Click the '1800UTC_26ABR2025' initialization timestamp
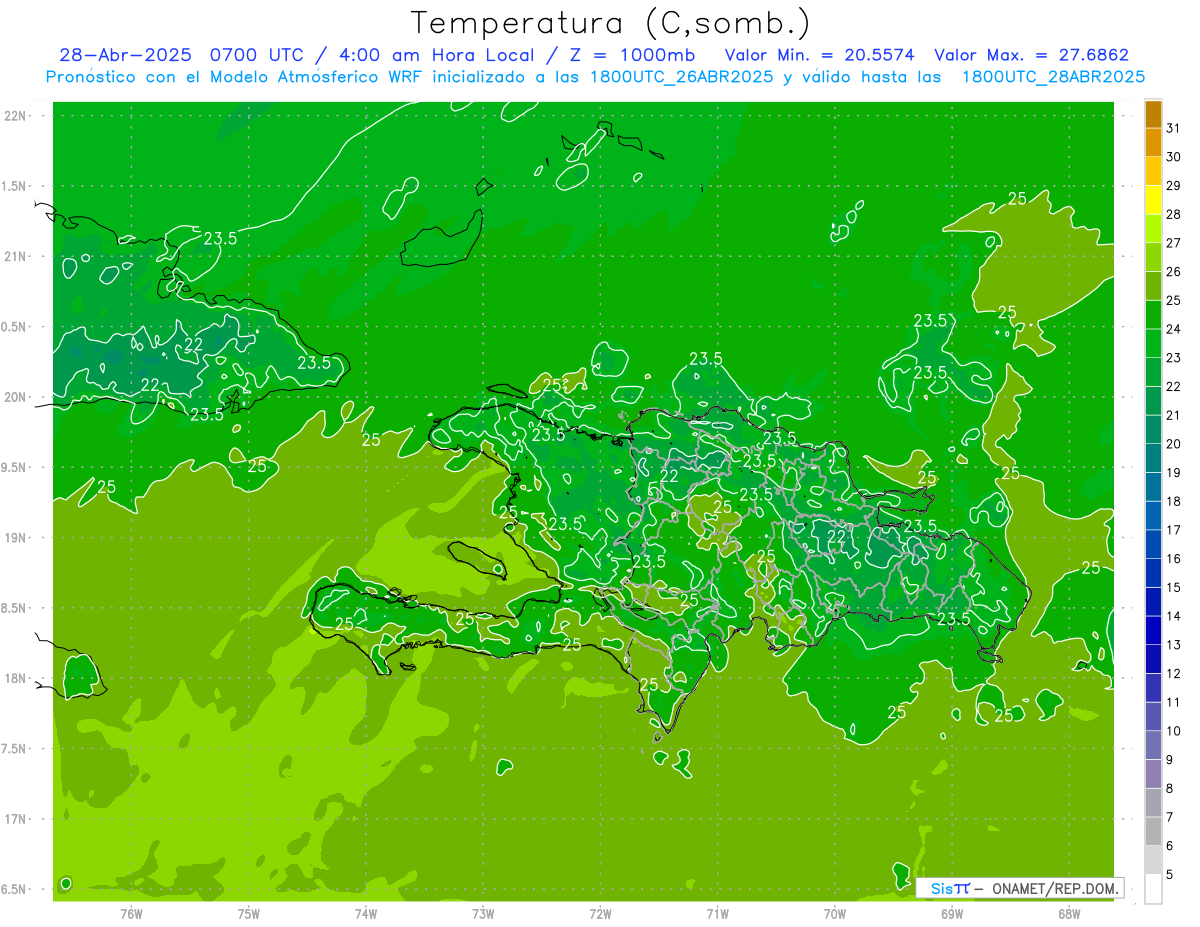The width and height of the screenshot is (1200, 927). [x=681, y=77]
